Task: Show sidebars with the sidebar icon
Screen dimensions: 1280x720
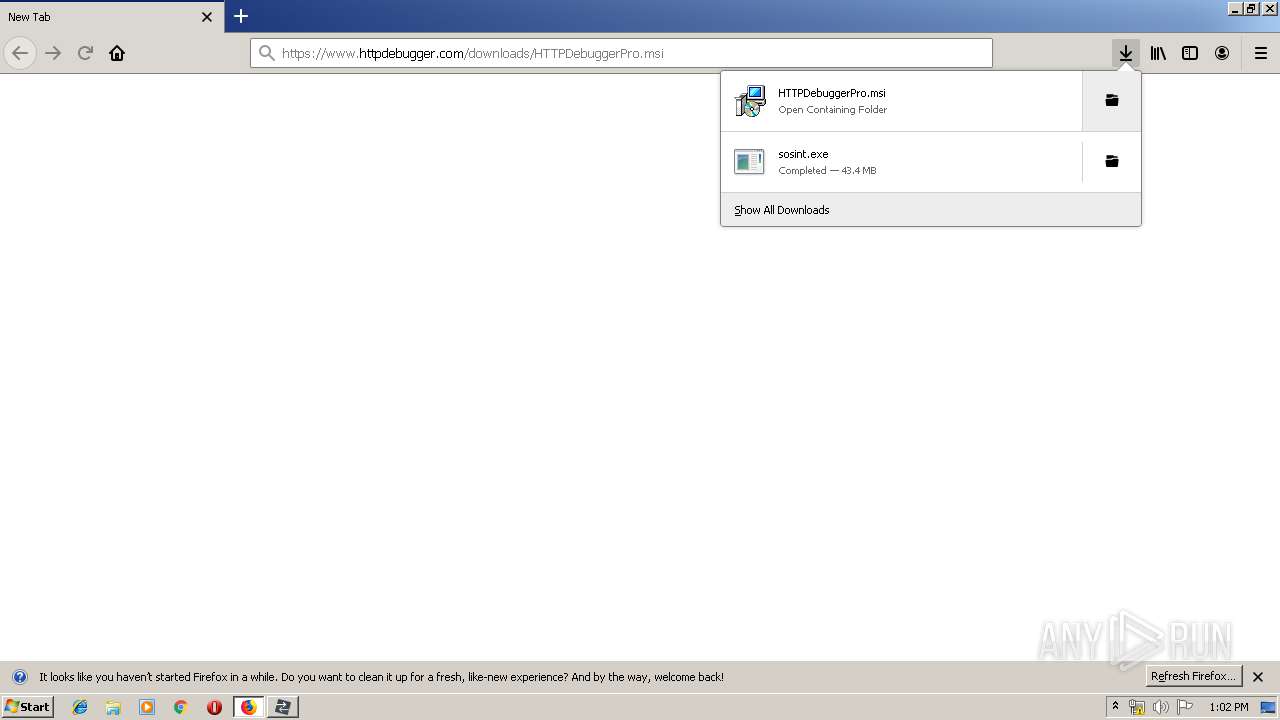Action: point(1190,53)
